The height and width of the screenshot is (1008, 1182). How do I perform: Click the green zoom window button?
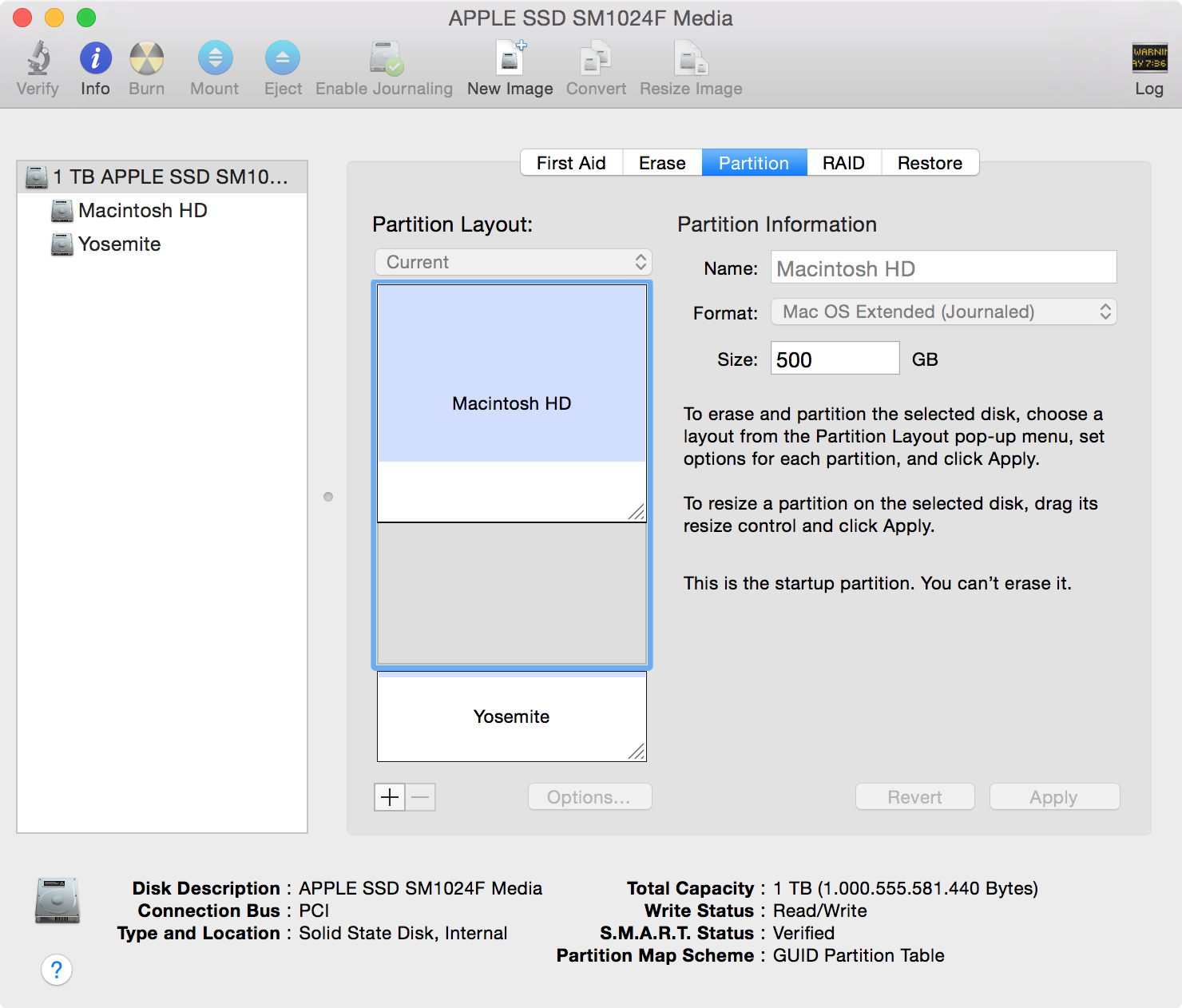point(86,18)
